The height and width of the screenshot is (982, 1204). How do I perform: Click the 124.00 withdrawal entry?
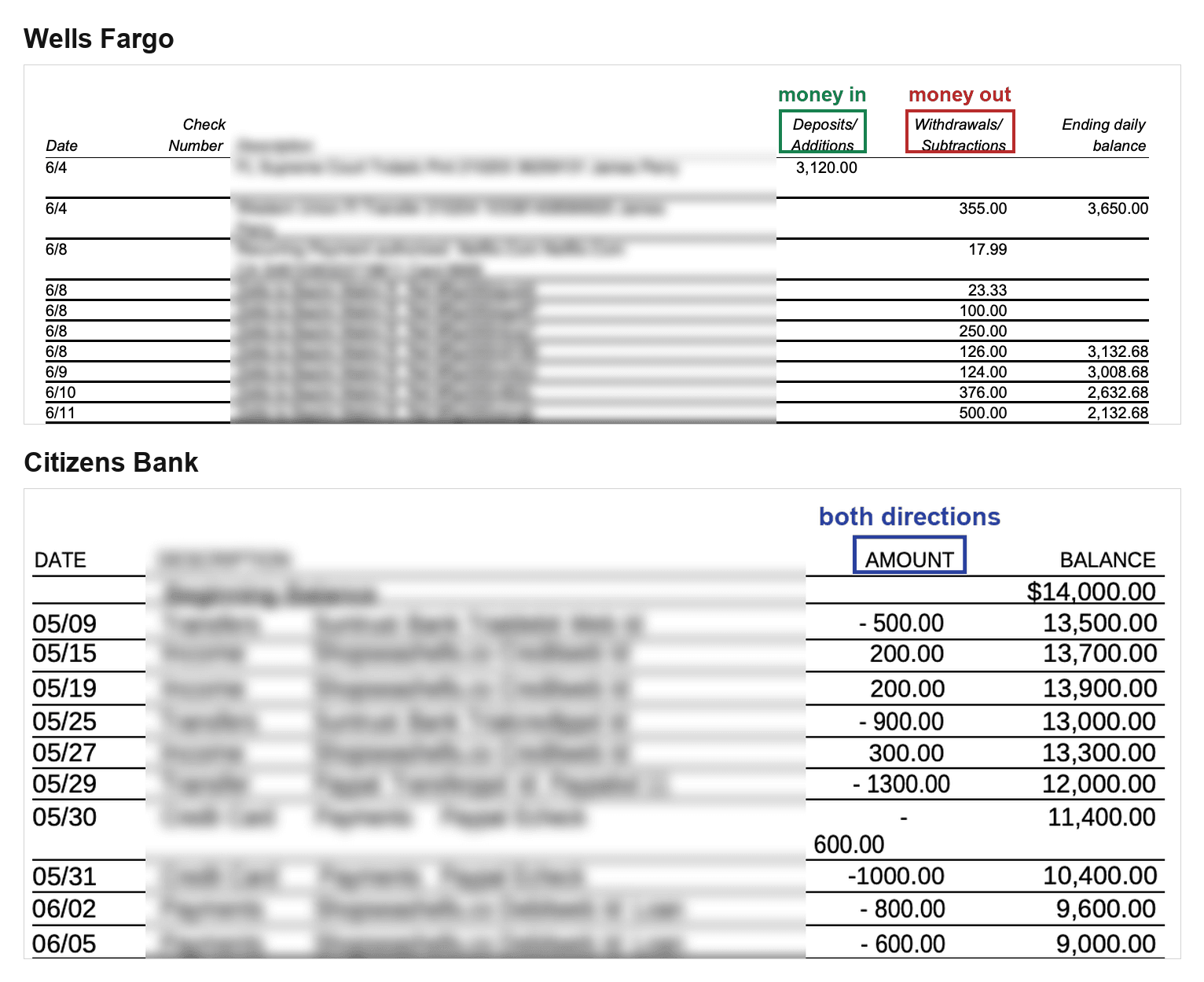pyautogui.click(x=982, y=372)
